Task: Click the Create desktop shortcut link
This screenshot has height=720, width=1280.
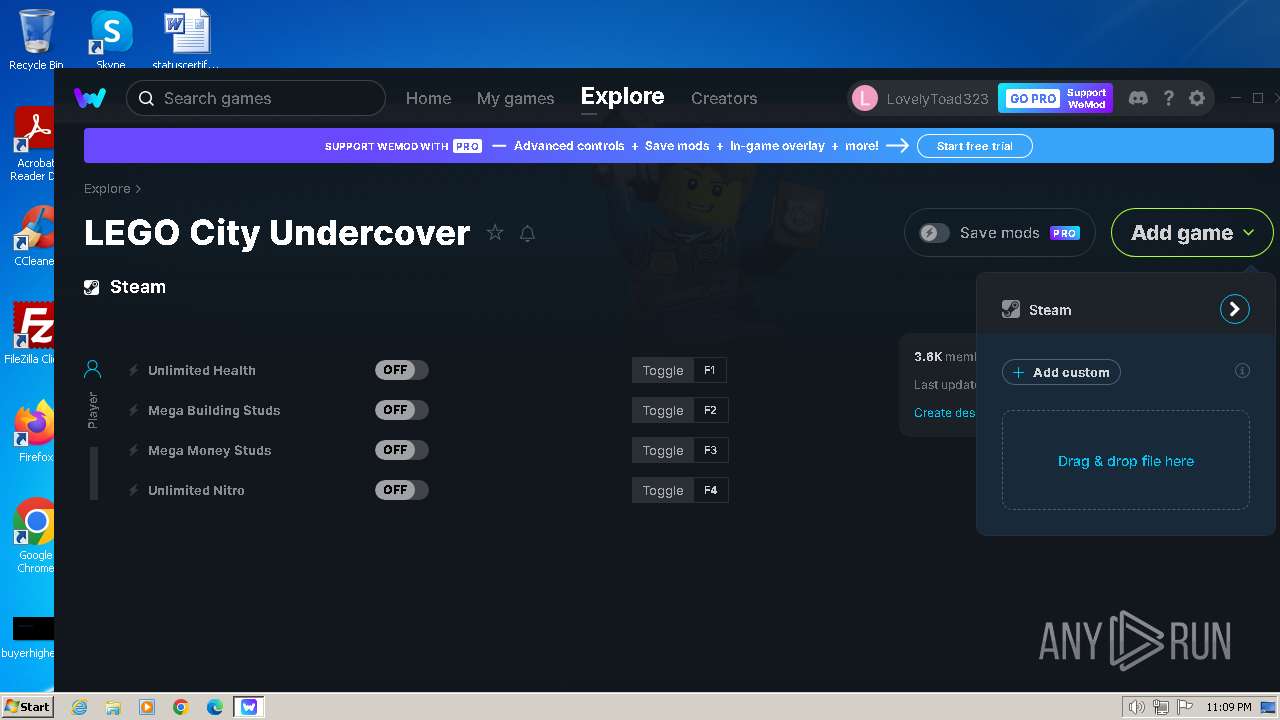Action: [x=945, y=412]
